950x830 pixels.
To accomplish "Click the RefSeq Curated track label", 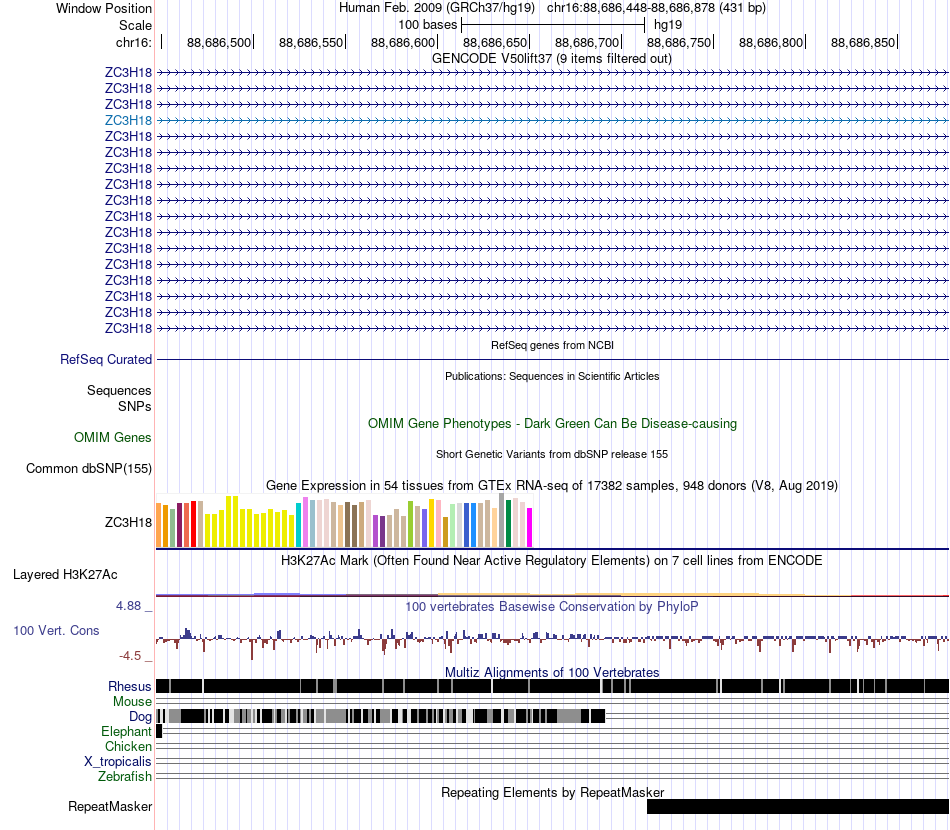I will (x=106, y=359).
